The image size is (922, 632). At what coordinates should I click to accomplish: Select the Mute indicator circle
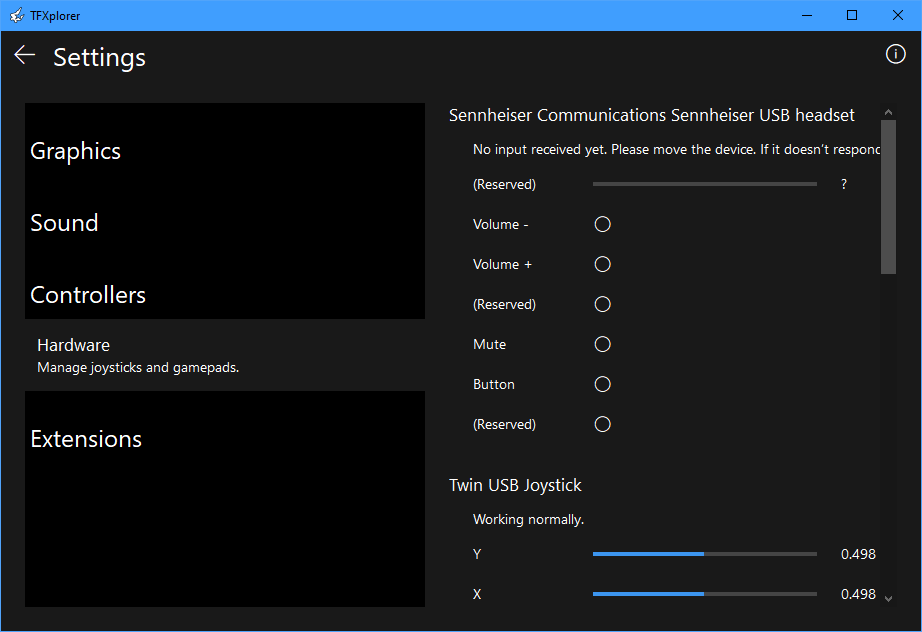pyautogui.click(x=602, y=344)
